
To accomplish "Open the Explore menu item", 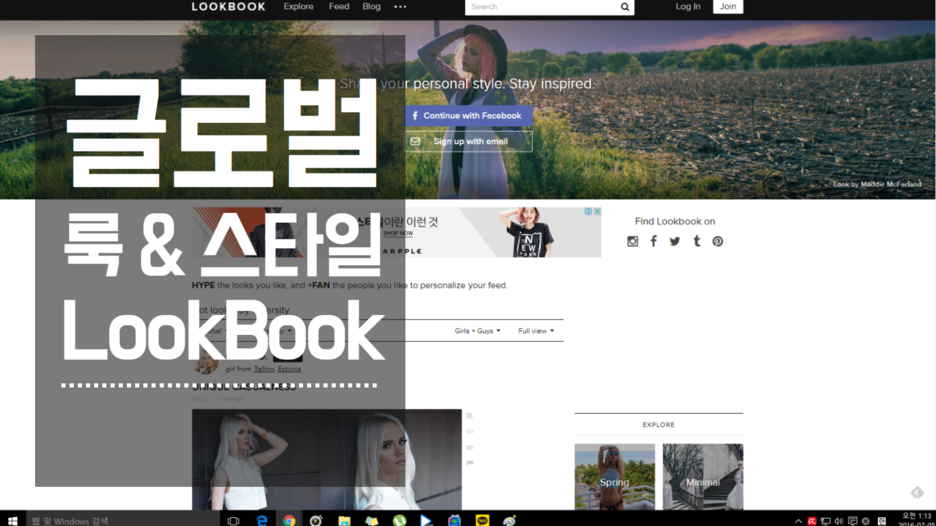I will click(298, 7).
